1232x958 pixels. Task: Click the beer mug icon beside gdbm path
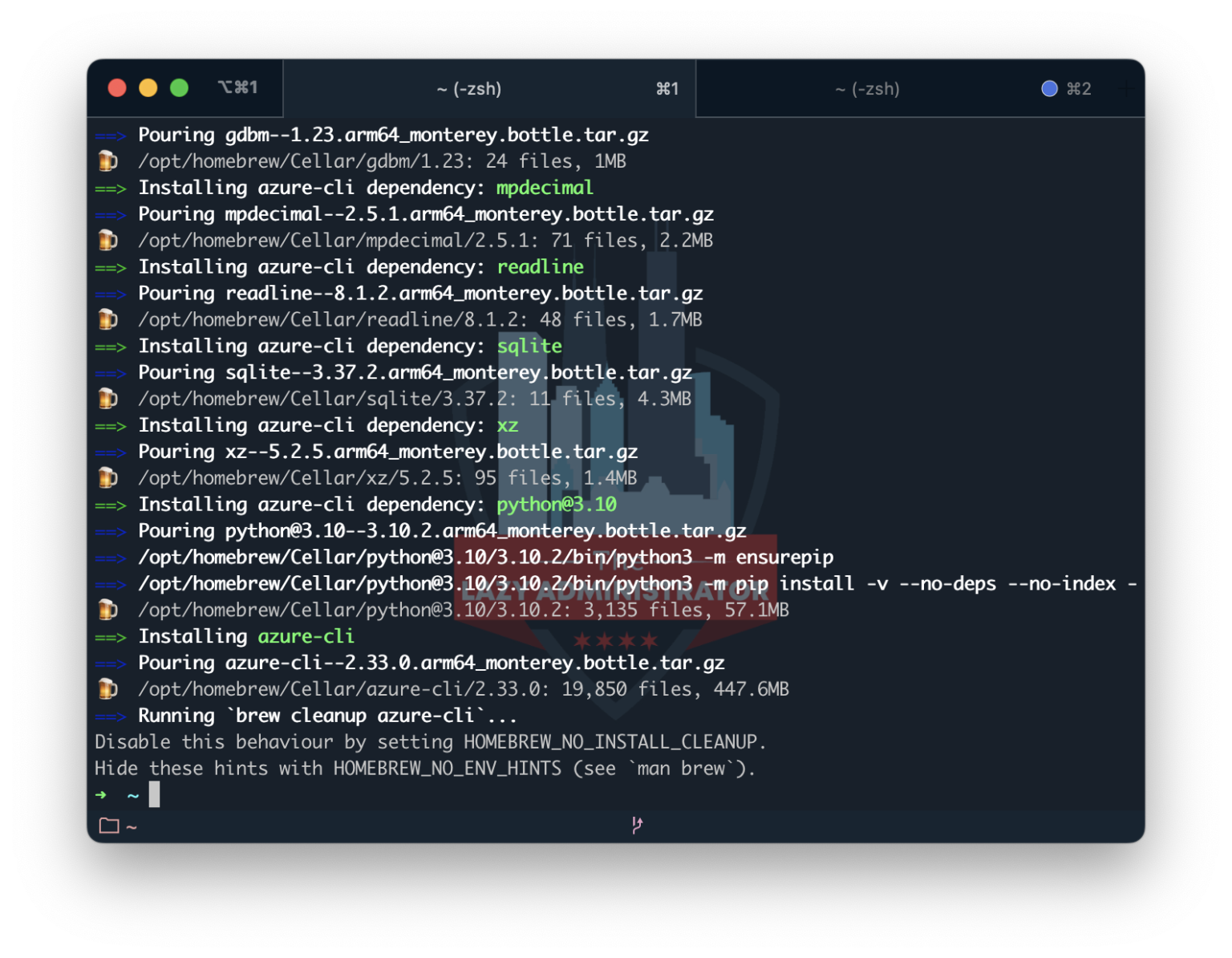click(x=107, y=161)
